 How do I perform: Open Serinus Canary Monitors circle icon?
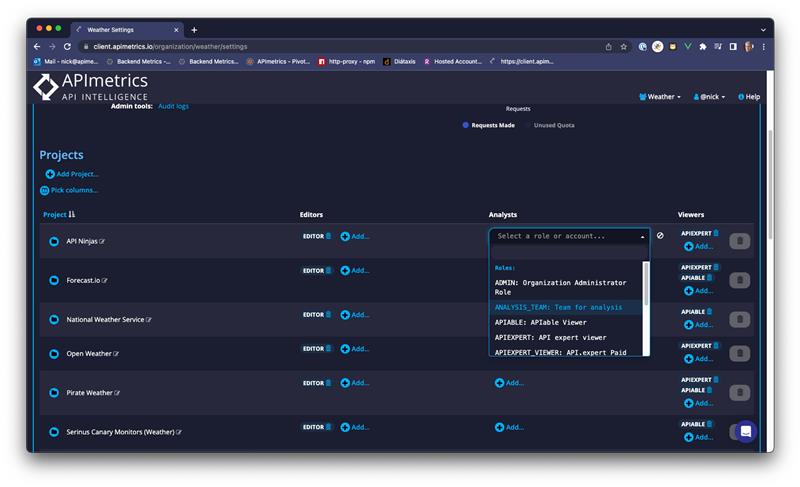[x=54, y=432]
